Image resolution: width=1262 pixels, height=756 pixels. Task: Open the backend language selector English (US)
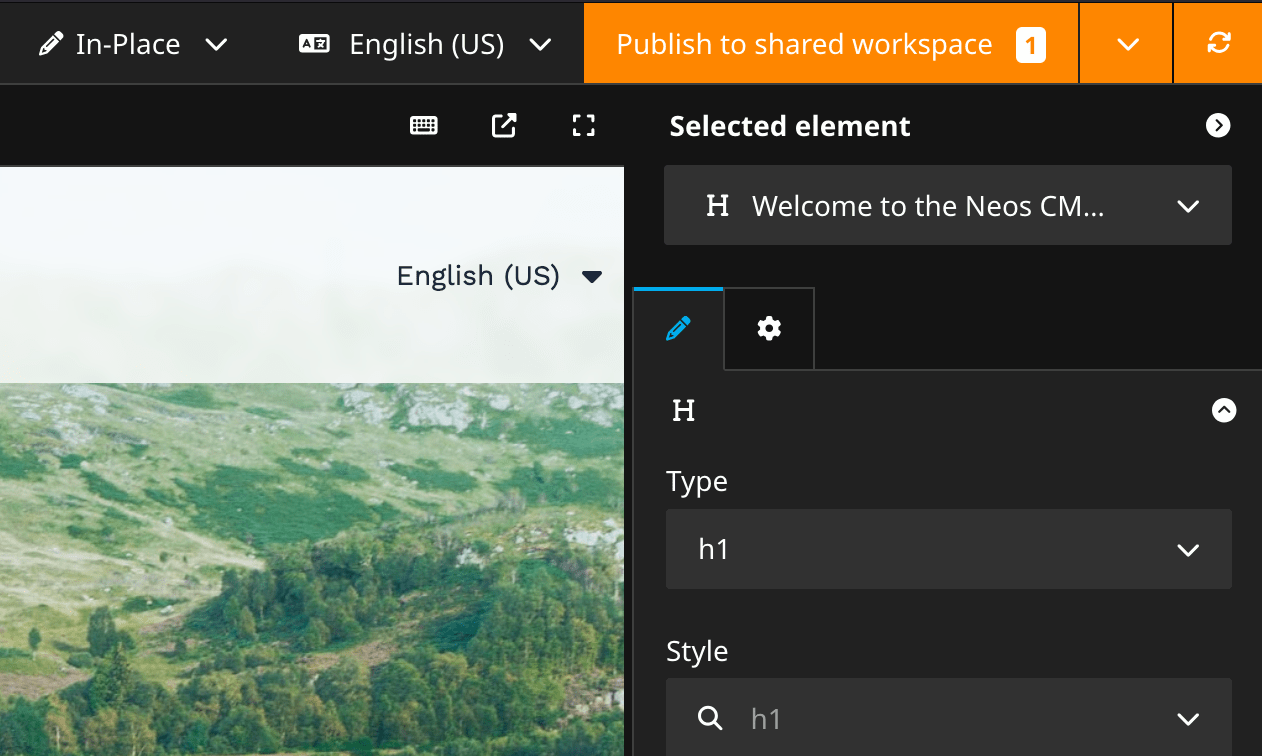coord(540,43)
